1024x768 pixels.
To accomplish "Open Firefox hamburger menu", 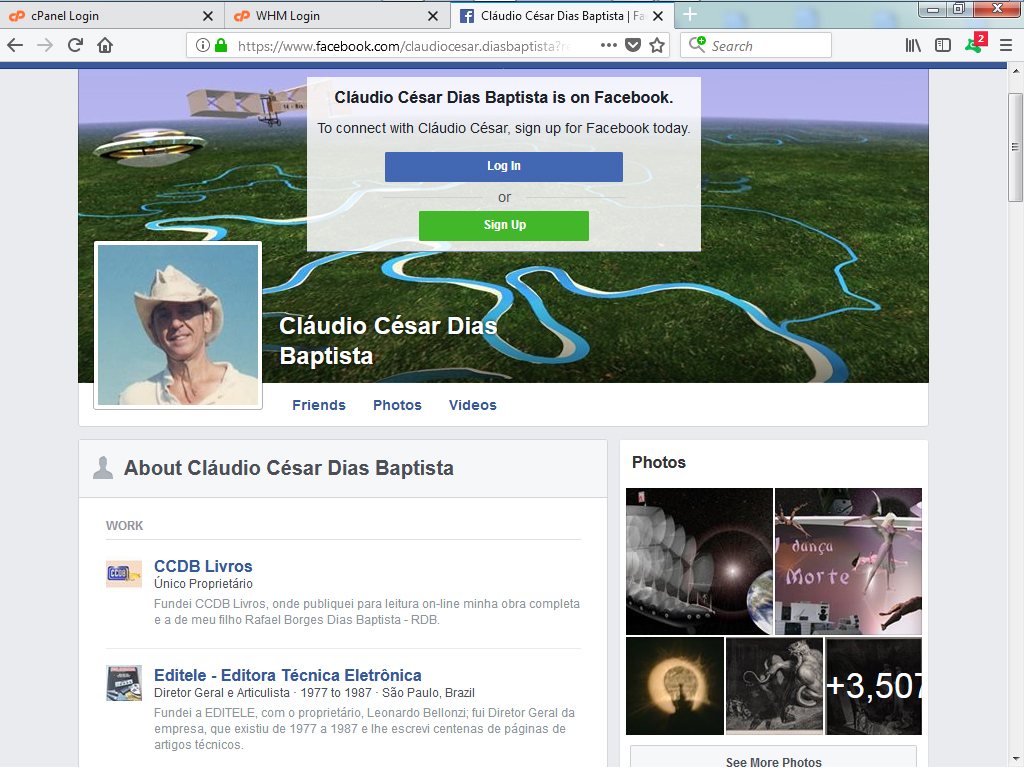I will pyautogui.click(x=1006, y=45).
